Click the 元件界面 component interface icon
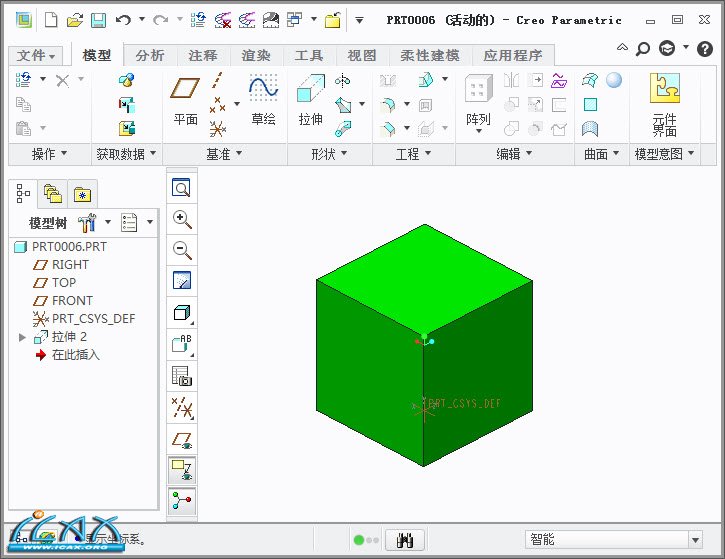 click(664, 102)
